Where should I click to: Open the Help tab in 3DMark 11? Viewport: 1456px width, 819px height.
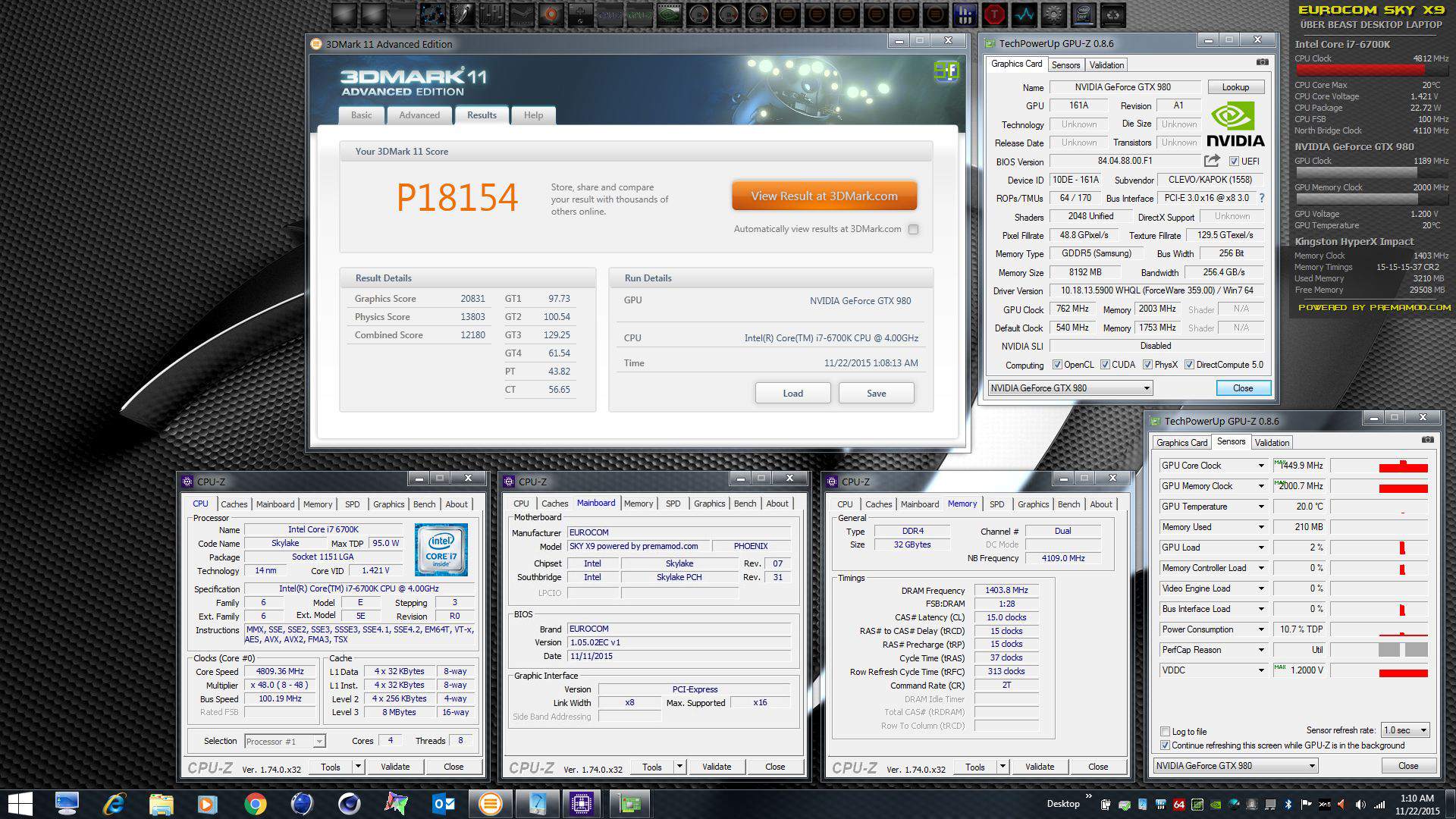(x=533, y=115)
